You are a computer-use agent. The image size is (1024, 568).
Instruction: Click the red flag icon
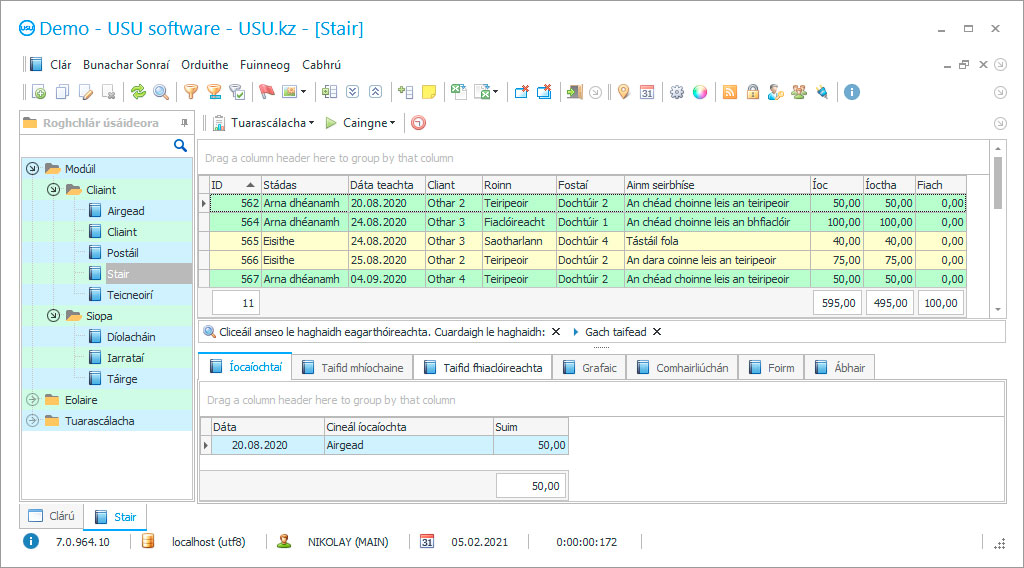[x=266, y=92]
